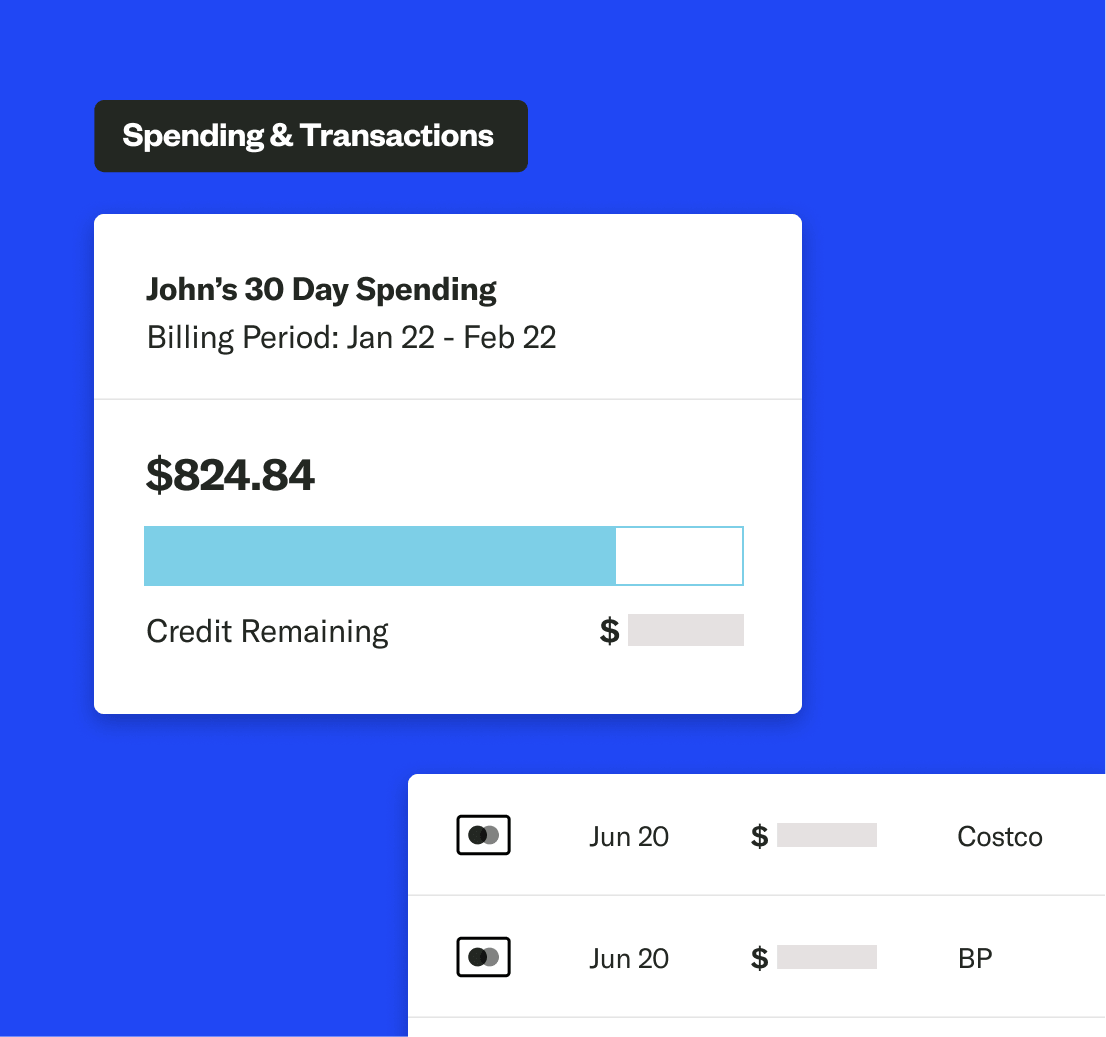The height and width of the screenshot is (1037, 1106).
Task: Reveal the hidden Credit Remaining amount
Action: pos(686,631)
